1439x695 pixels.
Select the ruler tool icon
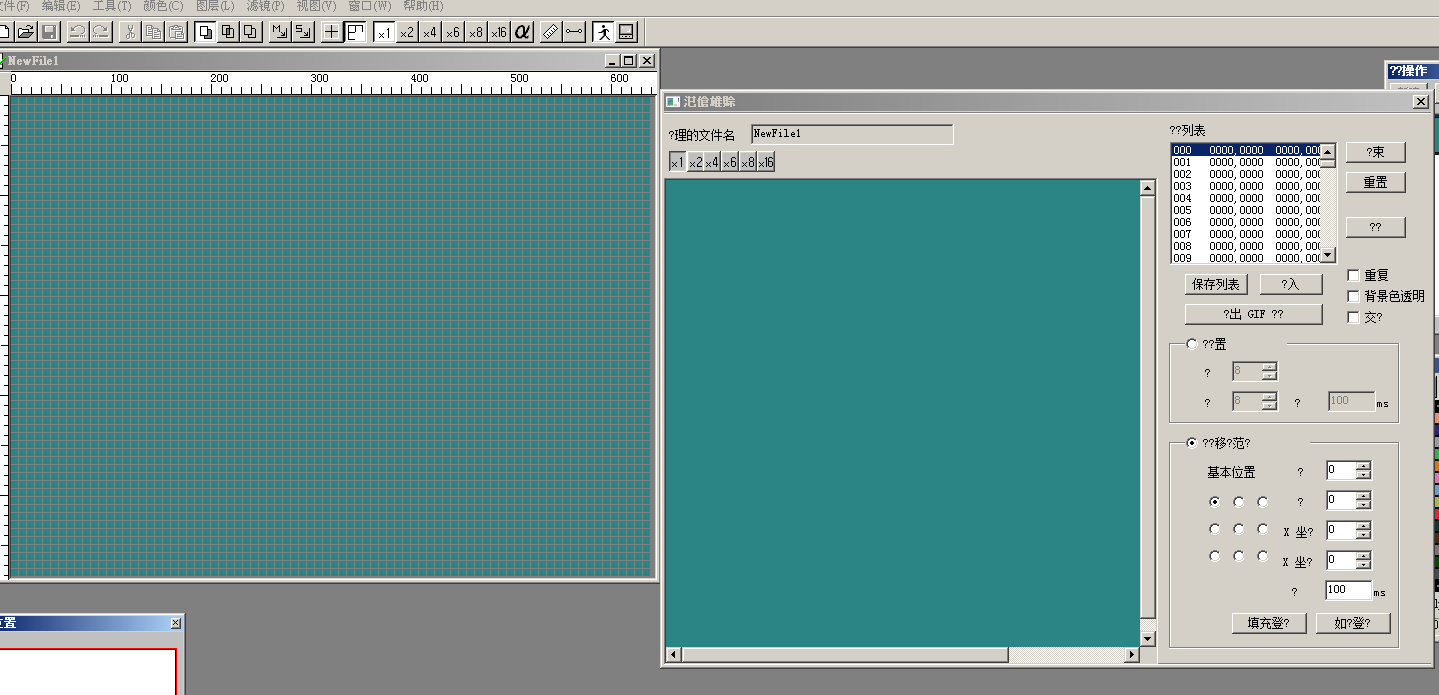pos(551,32)
